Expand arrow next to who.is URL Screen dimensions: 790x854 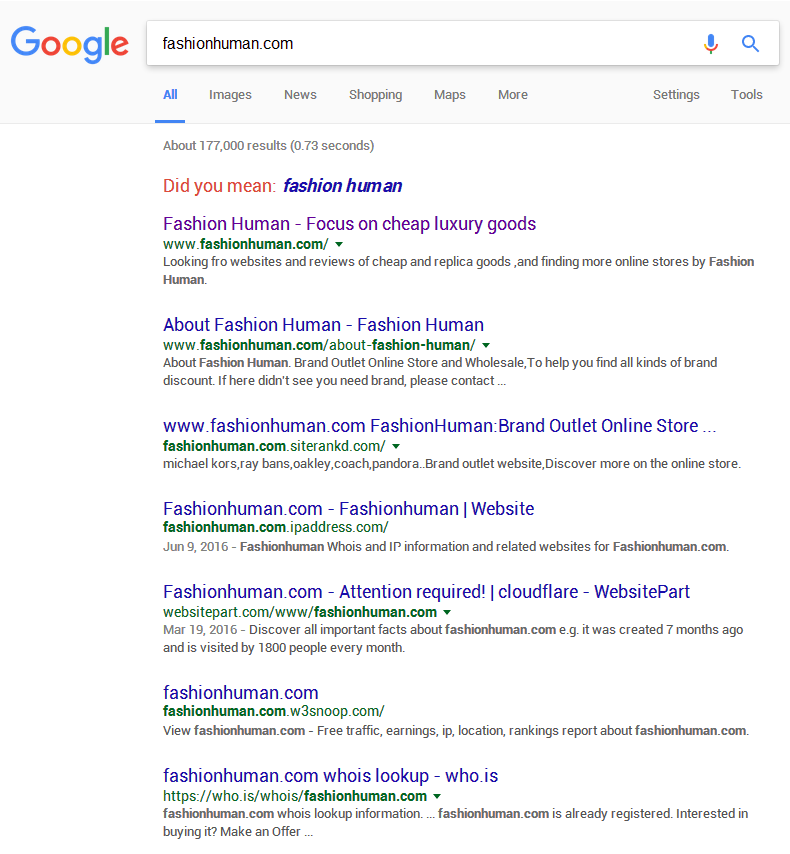coord(437,796)
